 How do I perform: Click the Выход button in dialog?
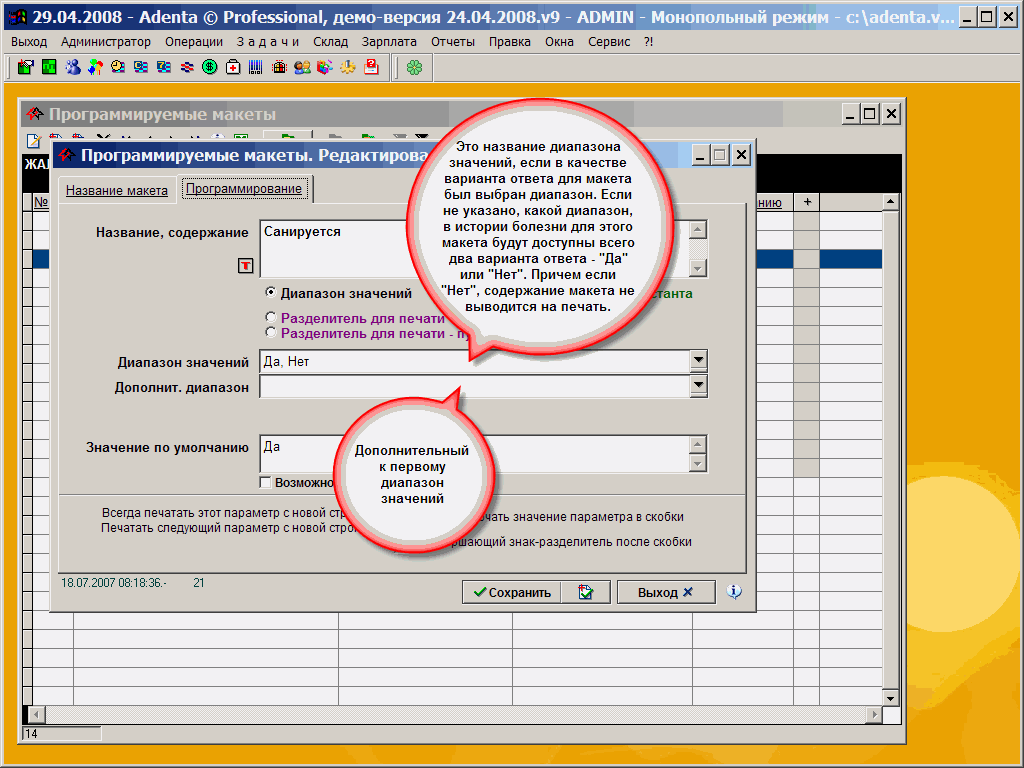pos(665,592)
